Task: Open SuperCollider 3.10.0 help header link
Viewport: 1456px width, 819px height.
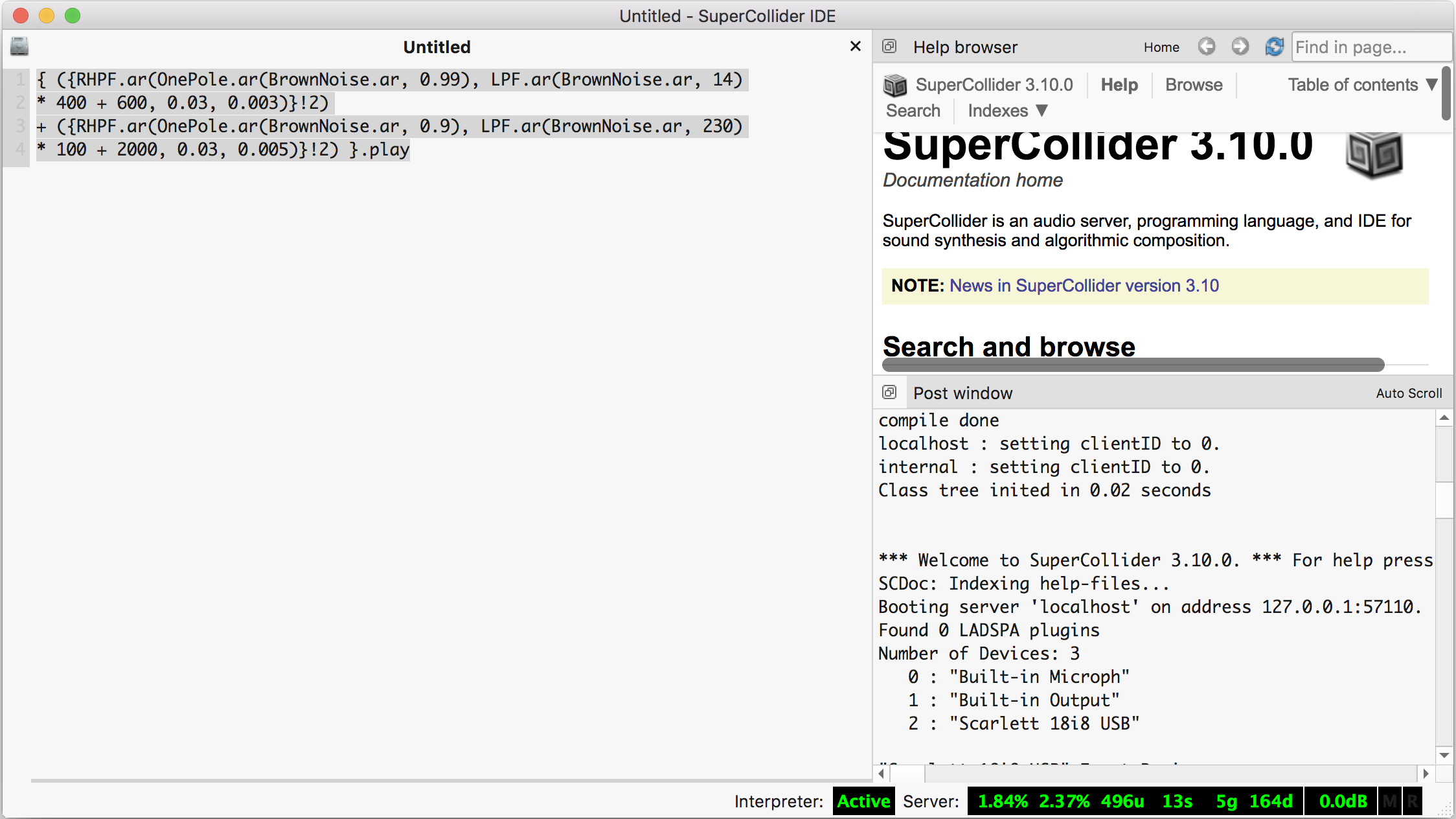Action: pyautogui.click(x=994, y=85)
